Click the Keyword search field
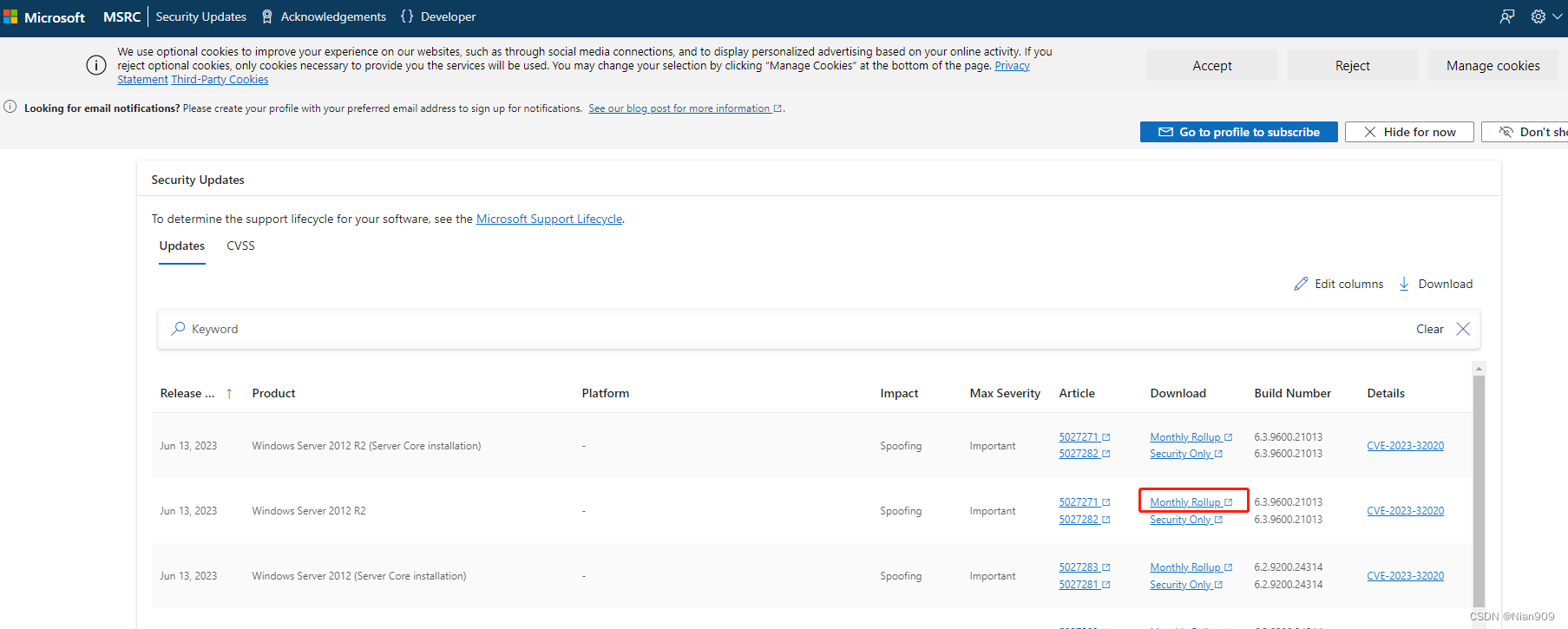The width and height of the screenshot is (1568, 629). click(x=781, y=329)
